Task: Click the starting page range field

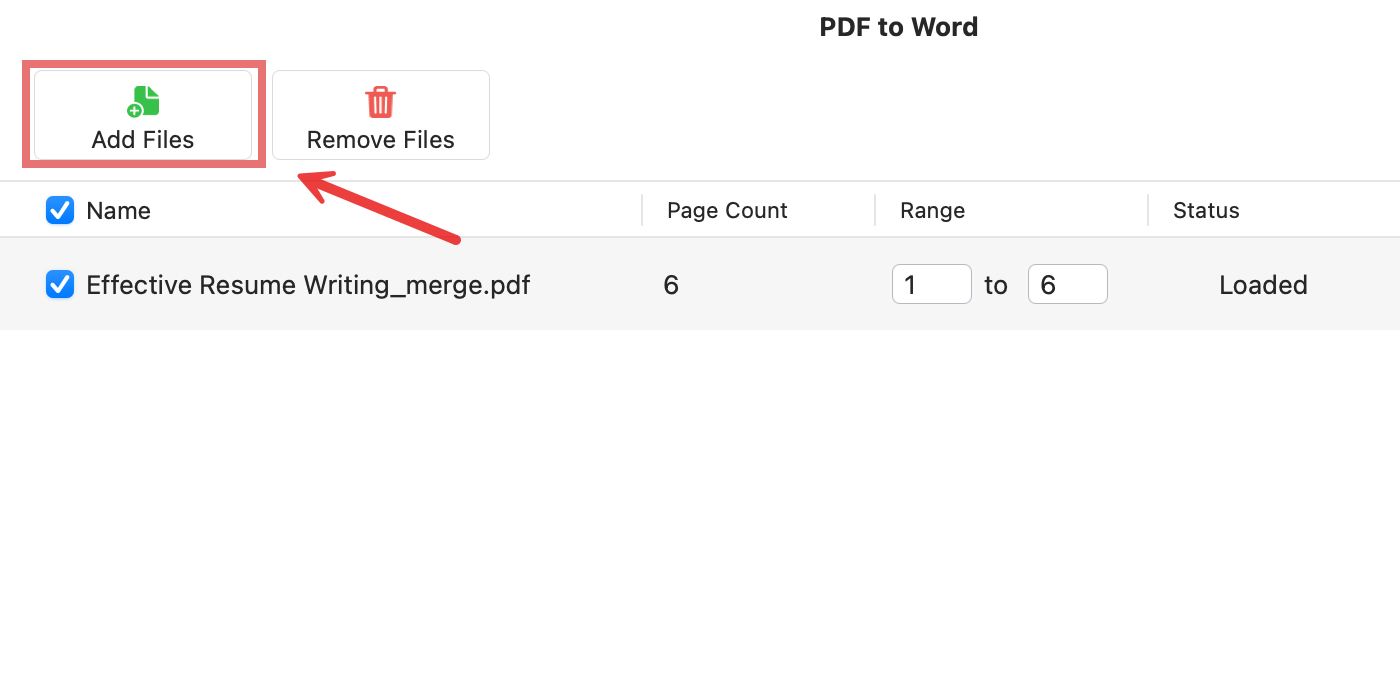Action: coord(931,284)
